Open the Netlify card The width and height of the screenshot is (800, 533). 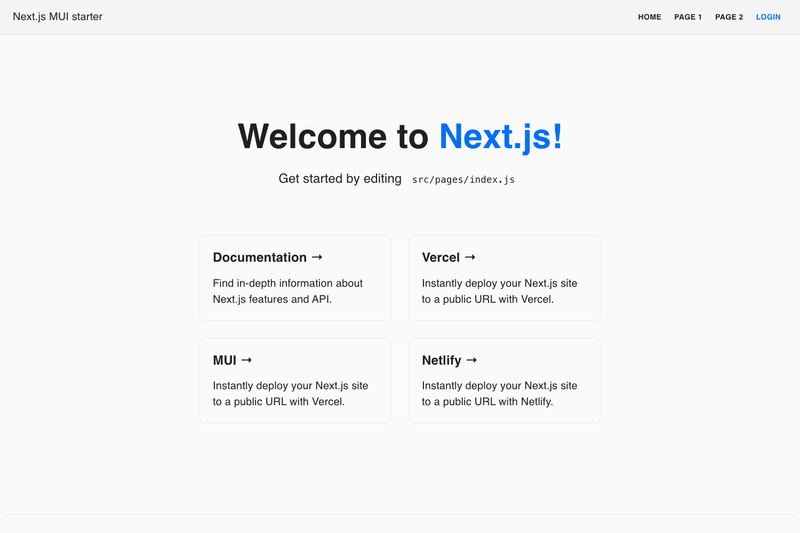pos(504,380)
